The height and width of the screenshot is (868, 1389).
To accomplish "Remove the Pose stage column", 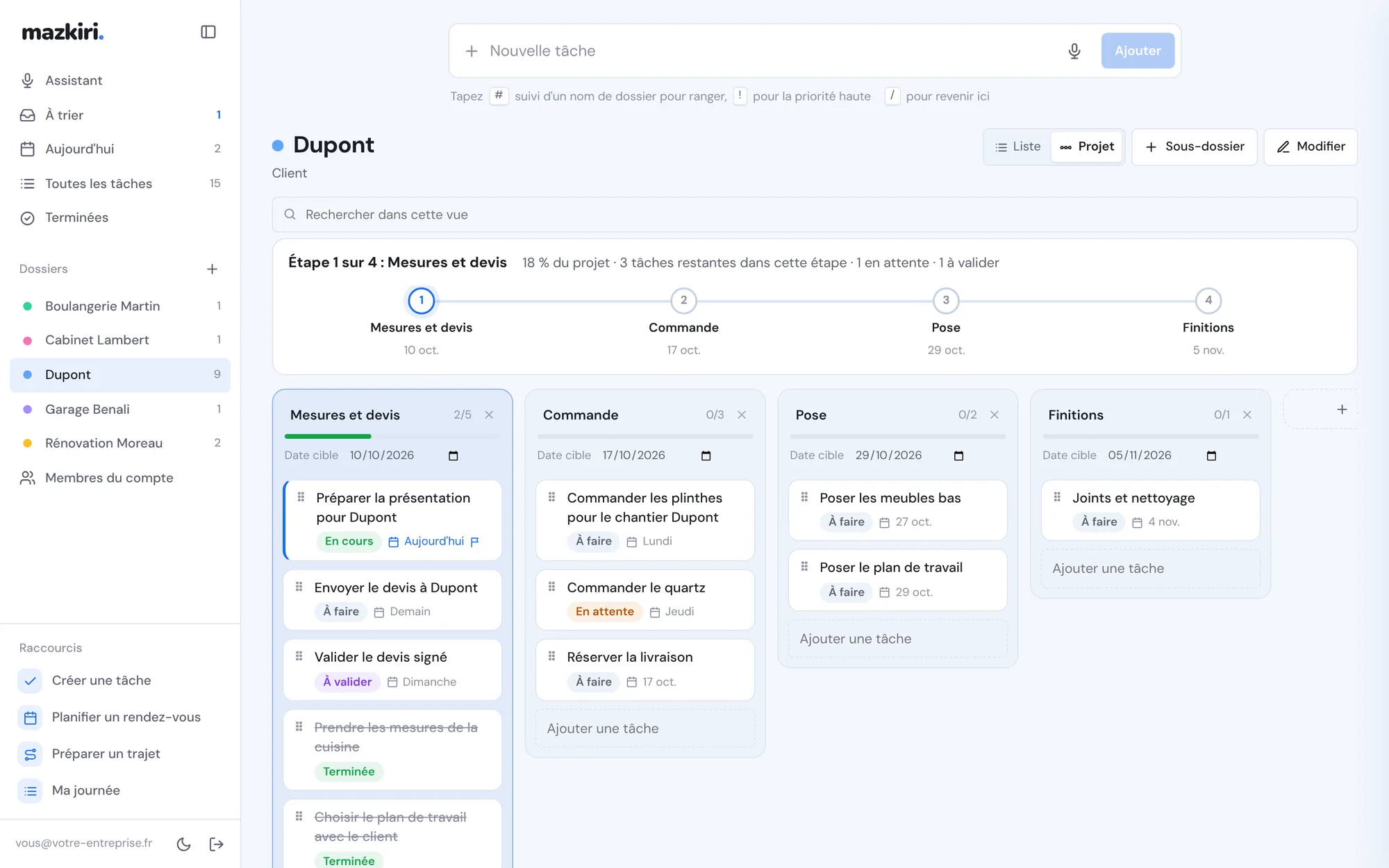I will [x=995, y=415].
